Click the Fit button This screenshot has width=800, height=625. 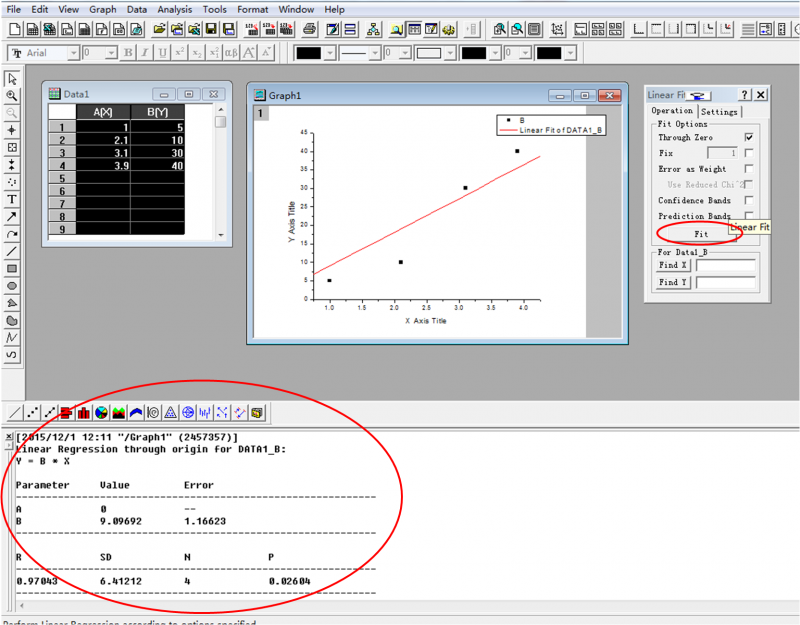tap(700, 233)
